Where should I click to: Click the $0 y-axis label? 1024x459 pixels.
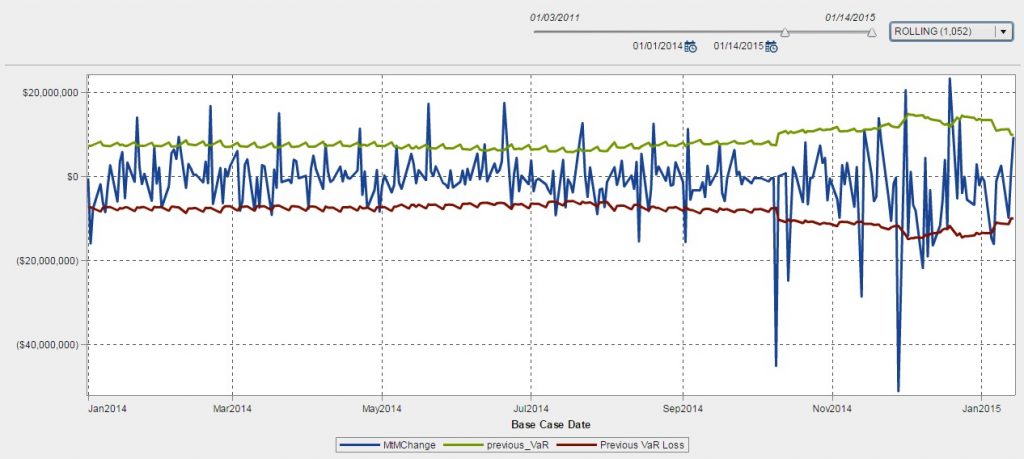click(74, 176)
